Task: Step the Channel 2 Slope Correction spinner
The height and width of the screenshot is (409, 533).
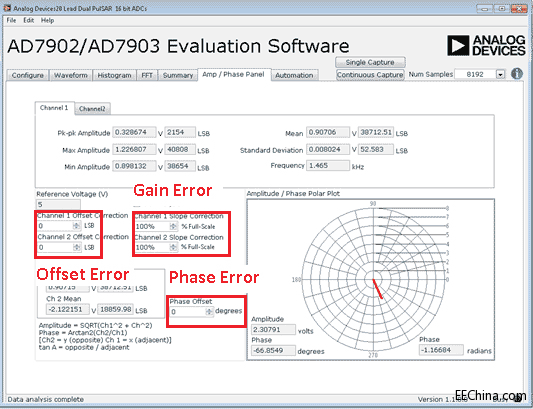Action: pyautogui.click(x=173, y=247)
